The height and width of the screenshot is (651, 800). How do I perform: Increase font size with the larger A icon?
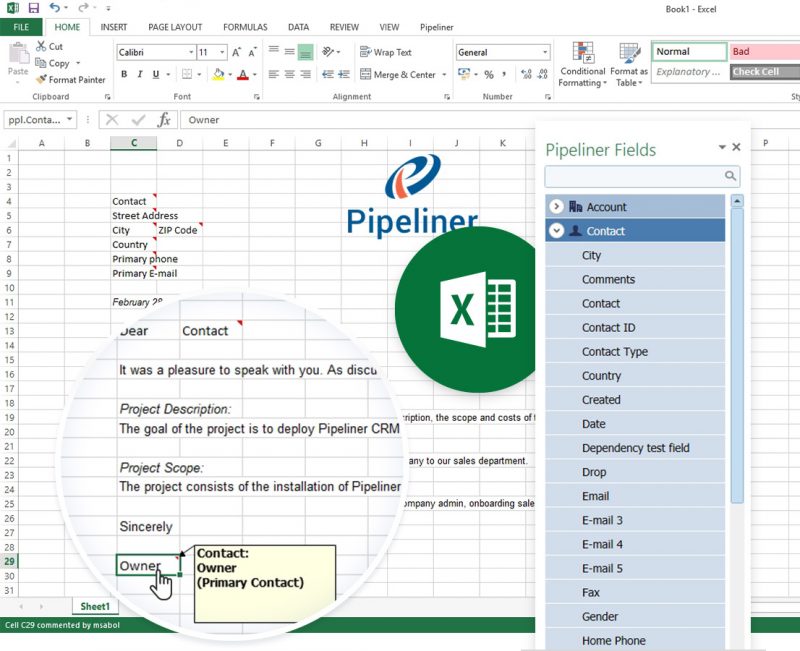tap(236, 52)
